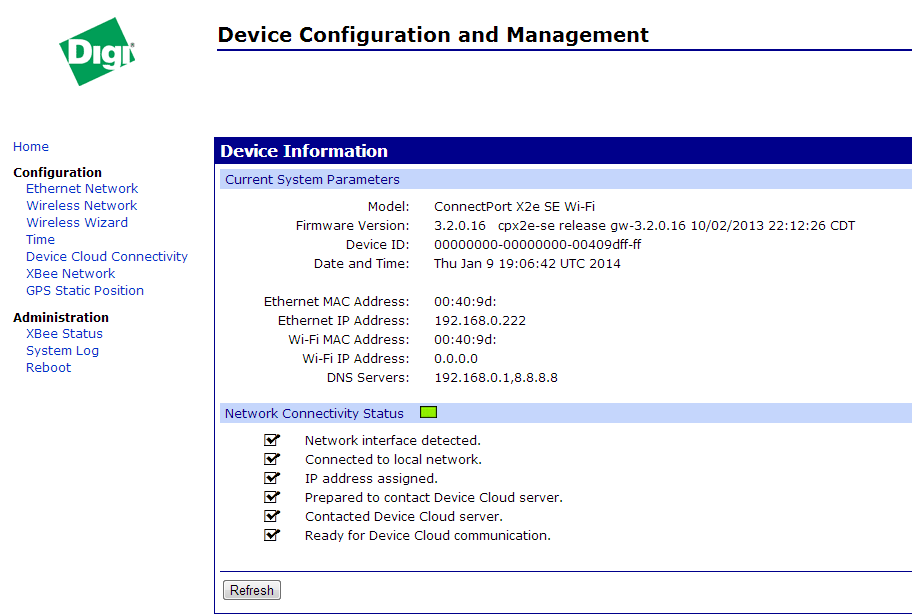Launch the Wireless Wizard
Viewport: 912px width, 616px height.
coord(77,223)
